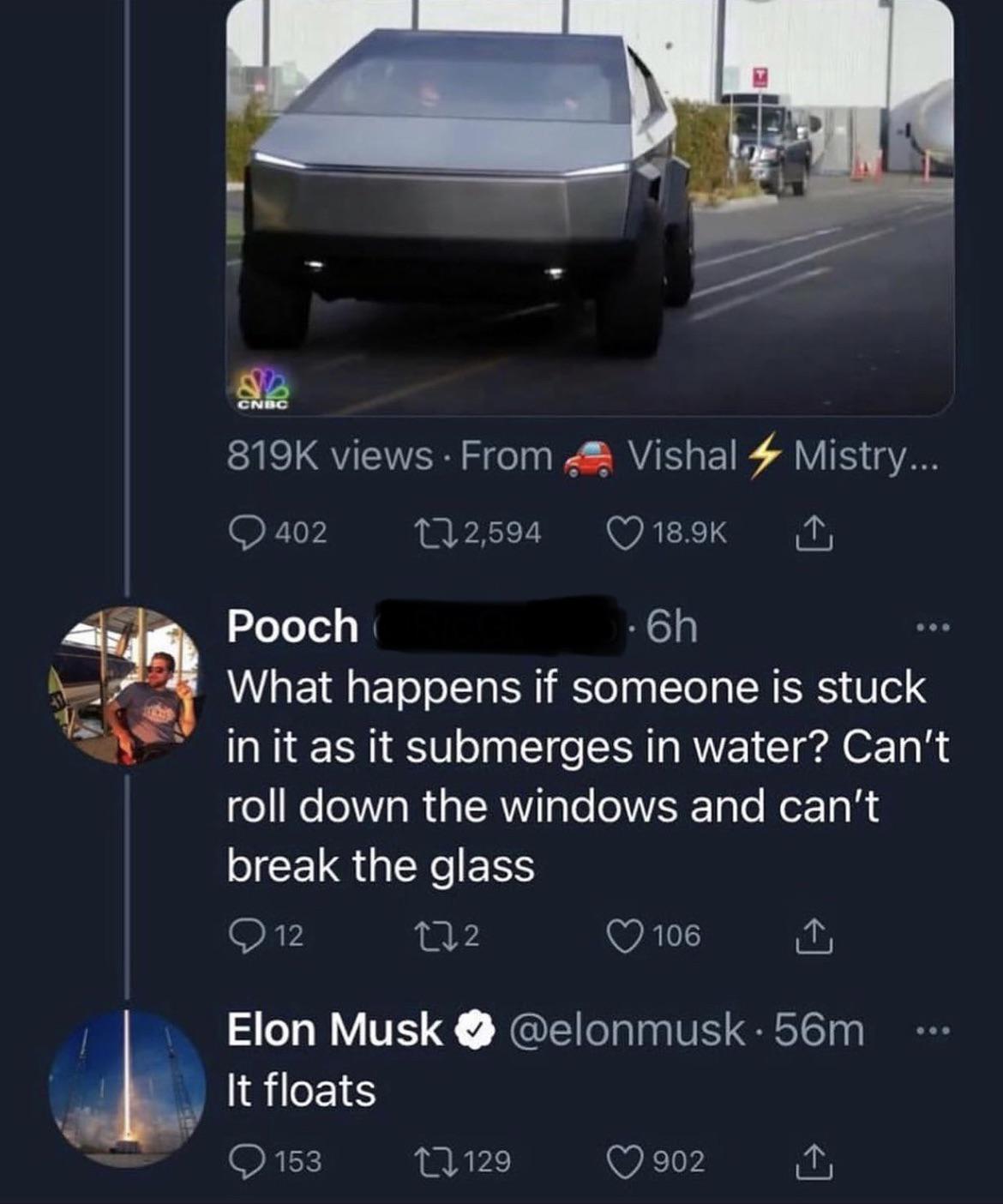Share the "It floats" tweet
This screenshot has width=1003, height=1204.
click(809, 1163)
